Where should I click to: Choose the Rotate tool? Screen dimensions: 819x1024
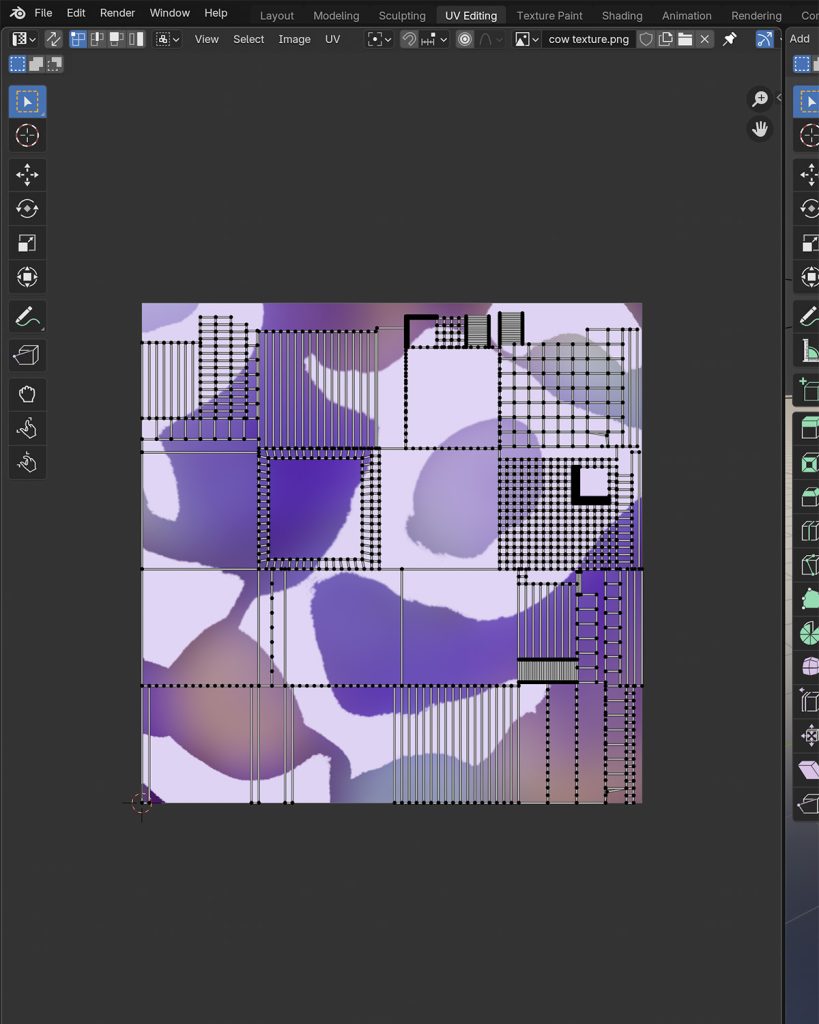[27, 209]
